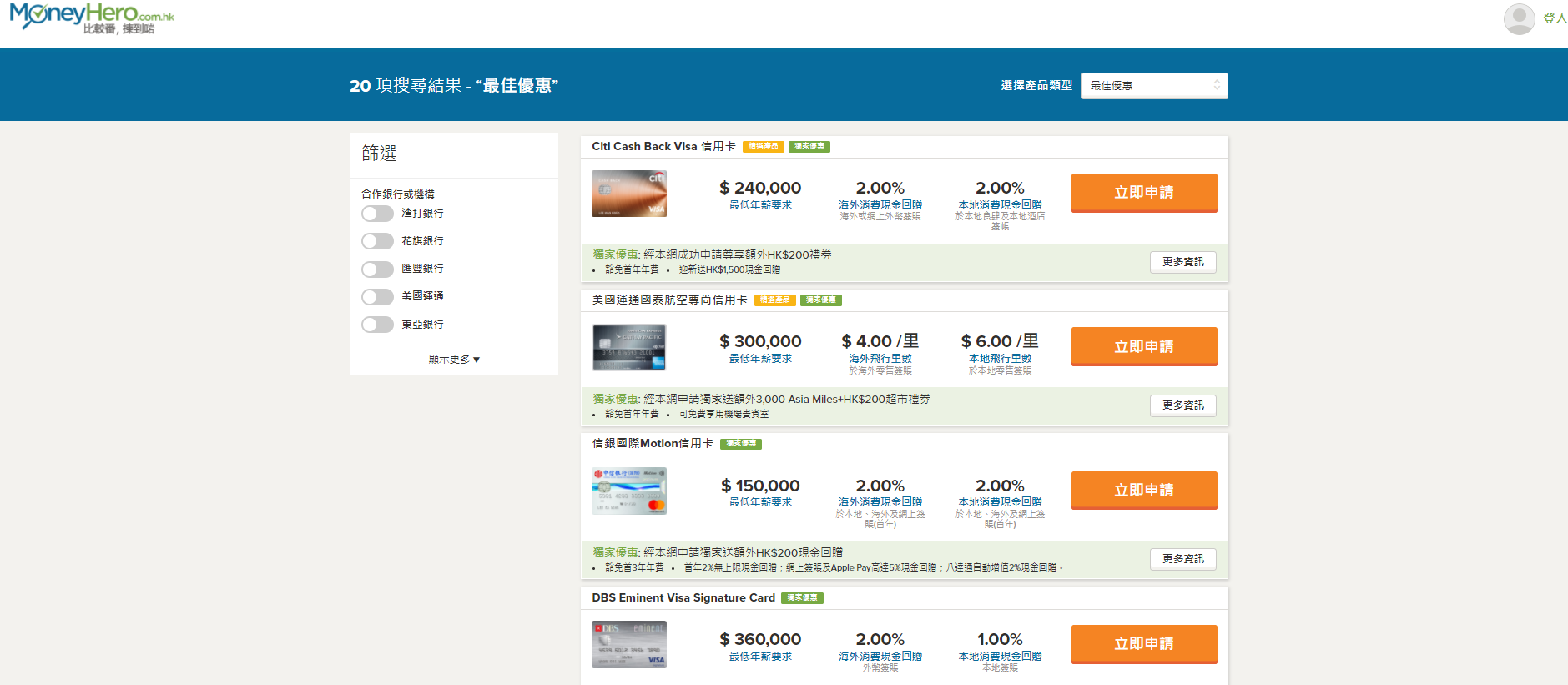The width and height of the screenshot is (1568, 685).
Task: Click the 合作銀行或機構 filter section label
Action: (x=397, y=194)
